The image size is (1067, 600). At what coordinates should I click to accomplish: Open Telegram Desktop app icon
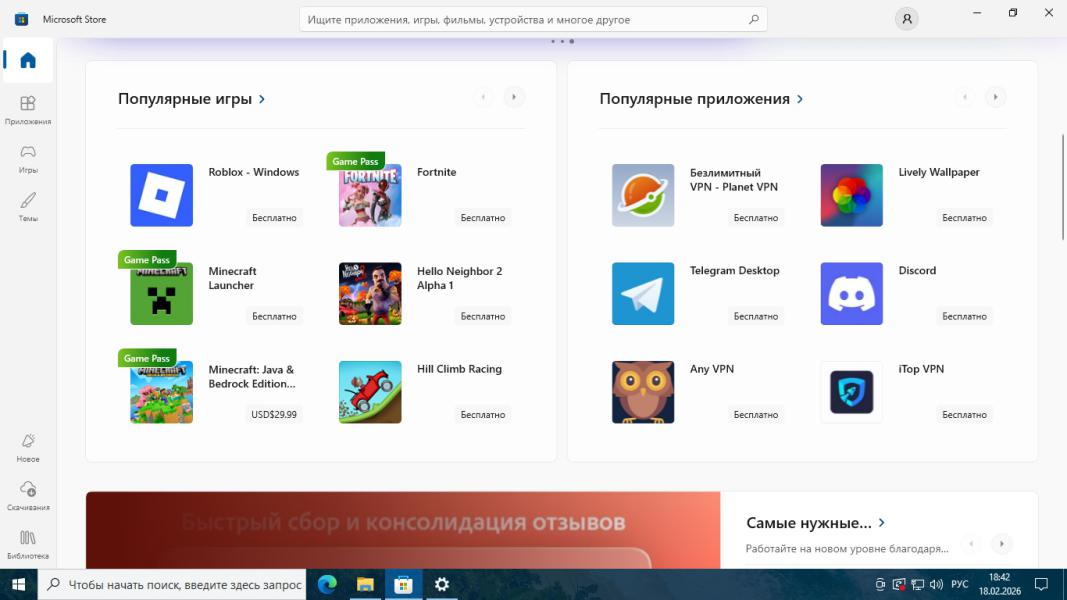point(643,294)
